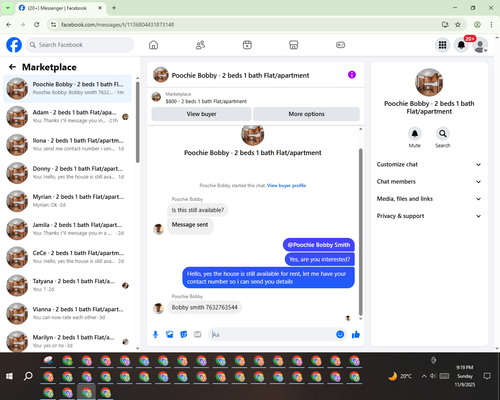Click the 'Is this still available?' message
This screenshot has height=400, width=500.
198,210
